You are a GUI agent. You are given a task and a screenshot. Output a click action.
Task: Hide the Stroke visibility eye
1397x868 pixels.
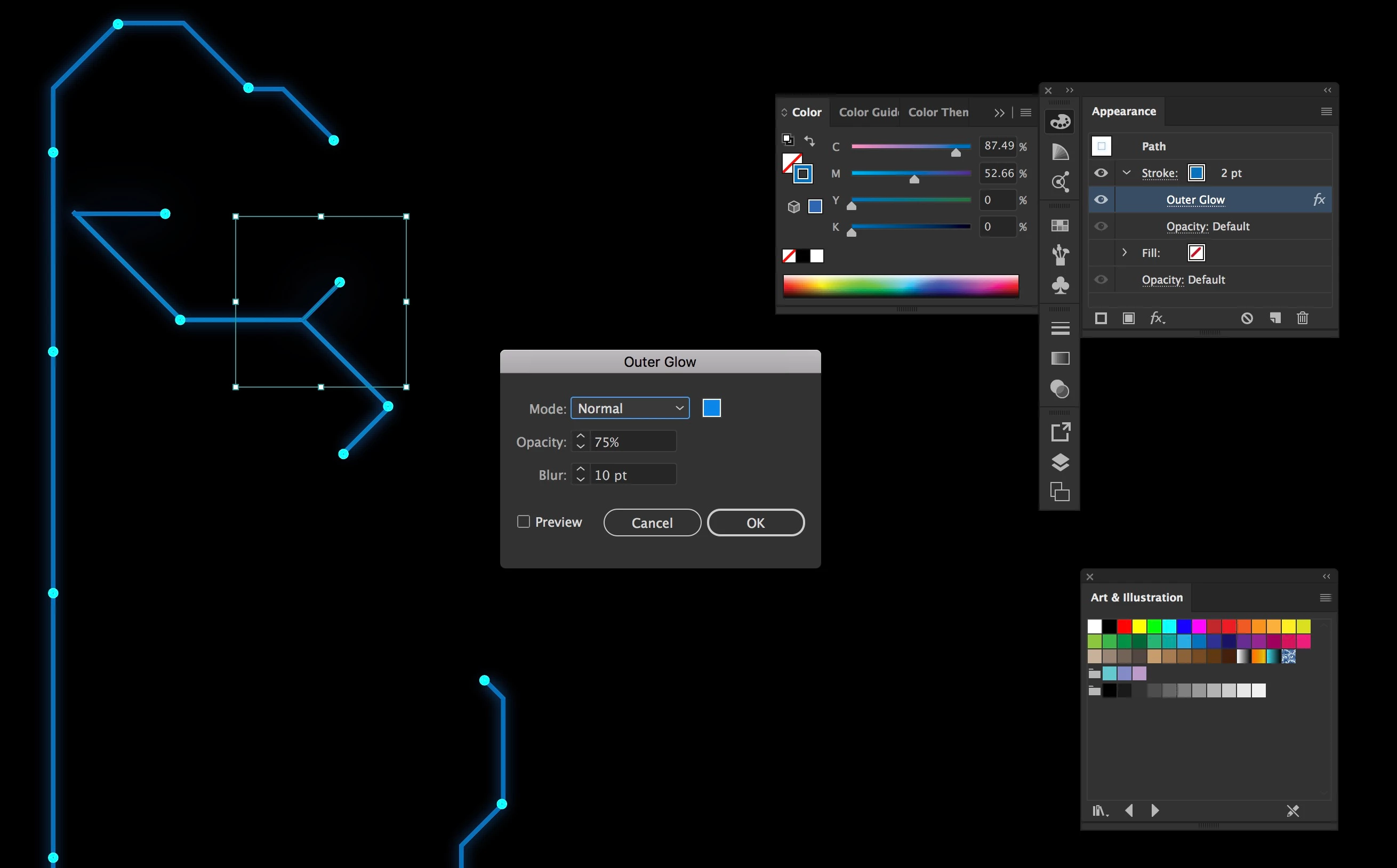click(x=1101, y=173)
